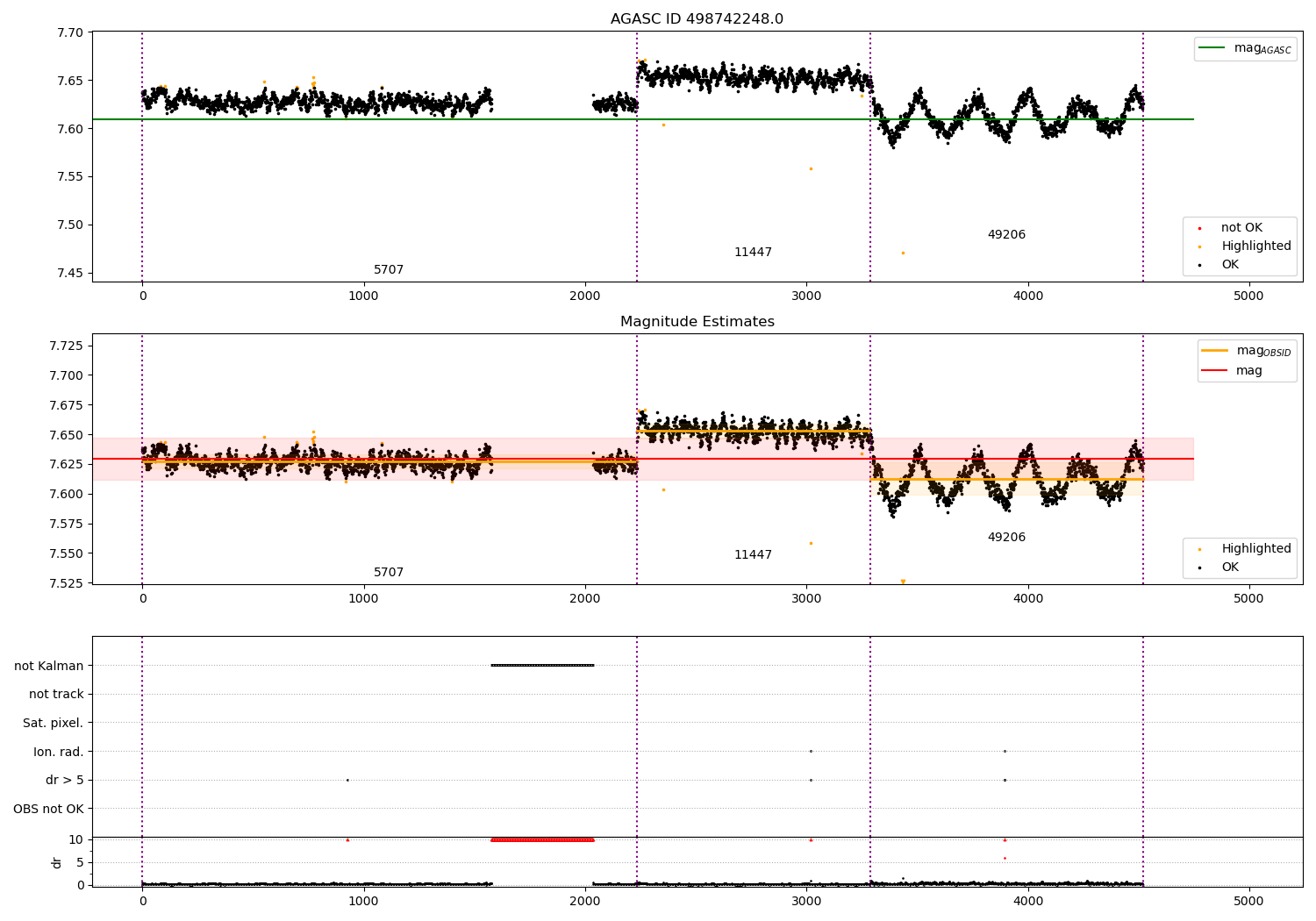
Task: Click the 'Ion. rad.' axis label
Action: pos(59,752)
